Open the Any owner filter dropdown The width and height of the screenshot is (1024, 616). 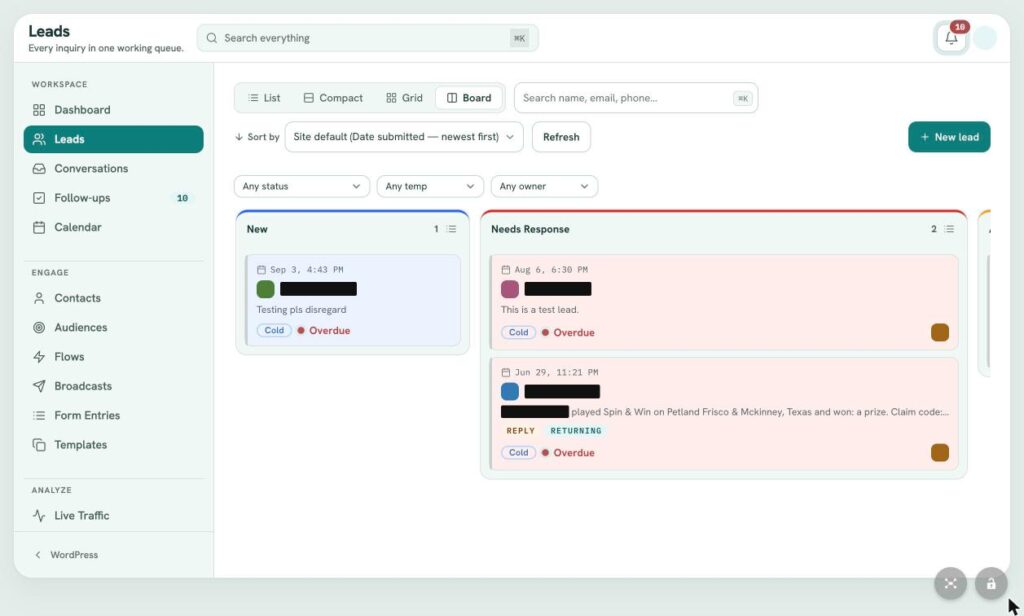544,186
